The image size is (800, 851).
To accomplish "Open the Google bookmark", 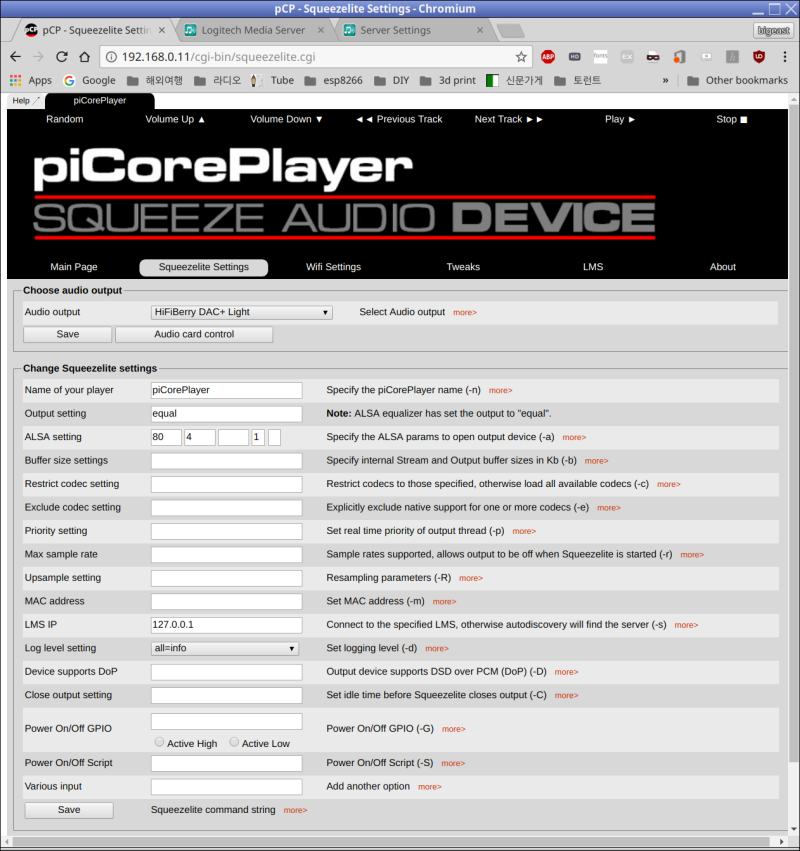I will (x=90, y=80).
